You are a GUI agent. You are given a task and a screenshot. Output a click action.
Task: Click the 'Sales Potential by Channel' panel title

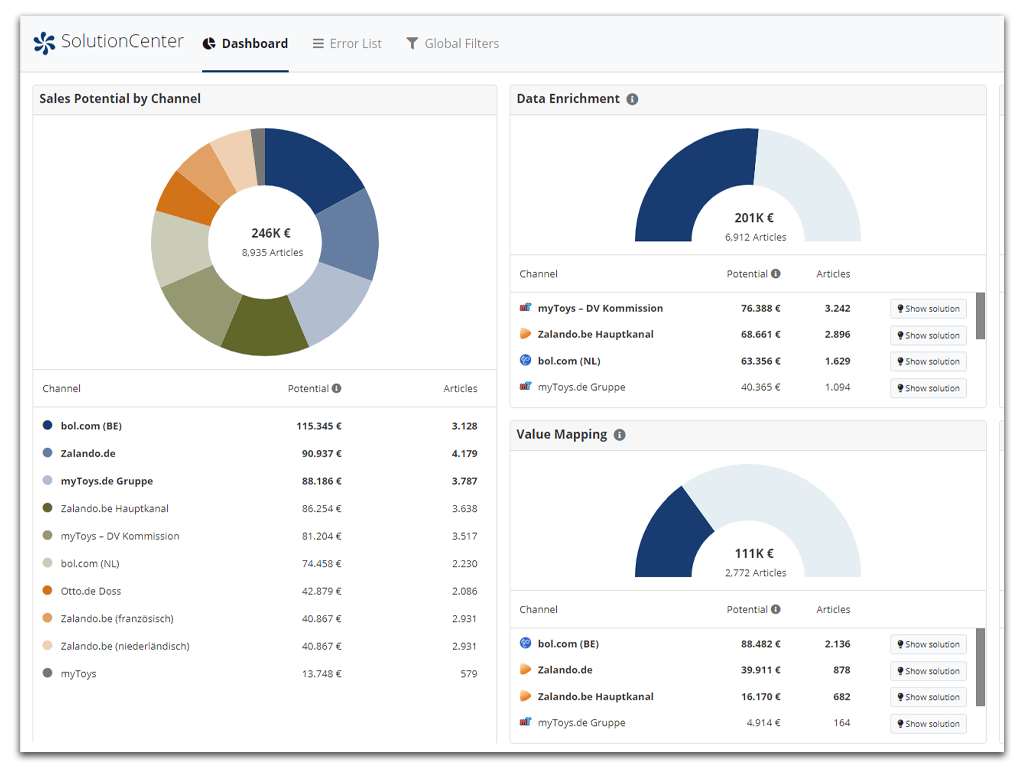[120, 99]
